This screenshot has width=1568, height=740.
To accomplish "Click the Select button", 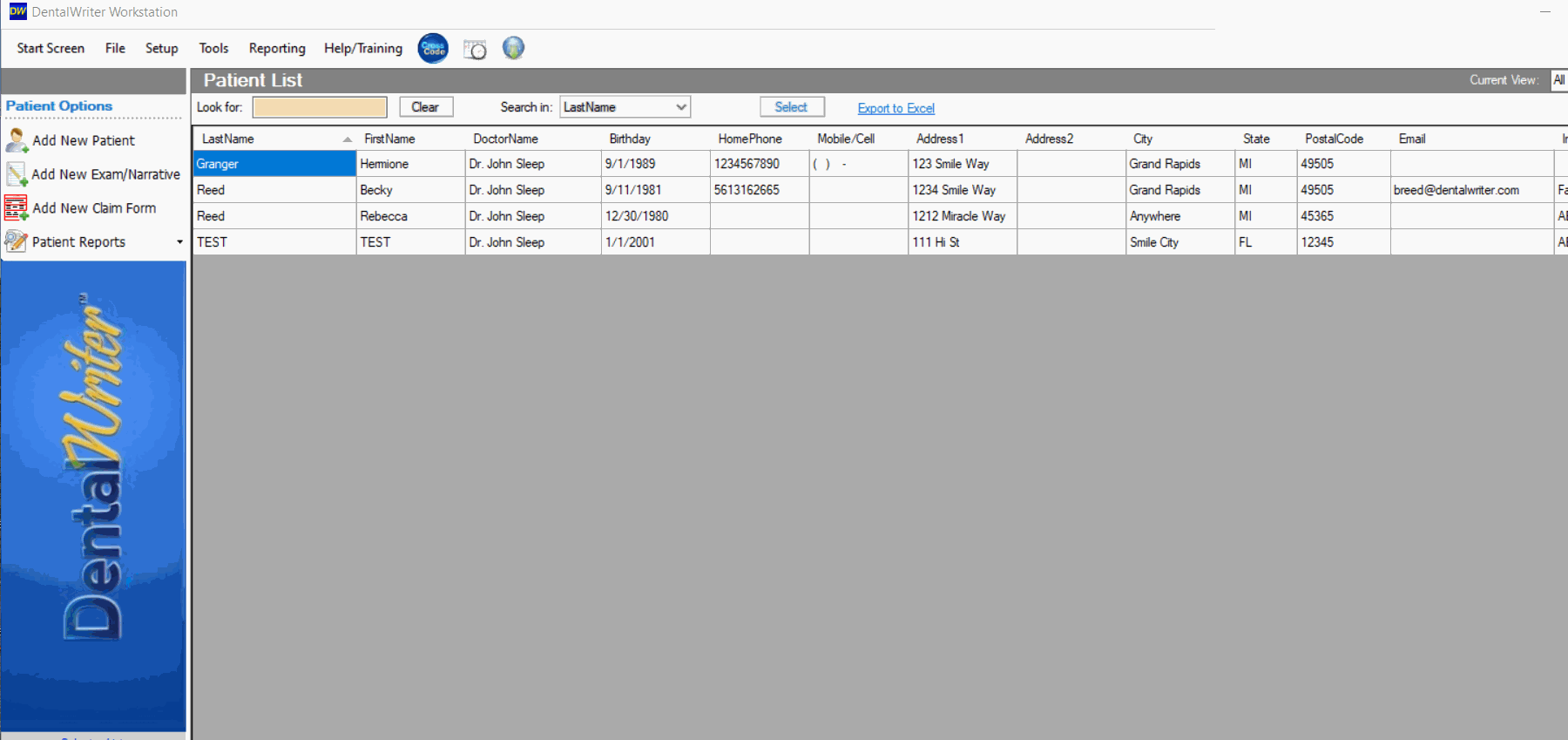I will coord(792,107).
